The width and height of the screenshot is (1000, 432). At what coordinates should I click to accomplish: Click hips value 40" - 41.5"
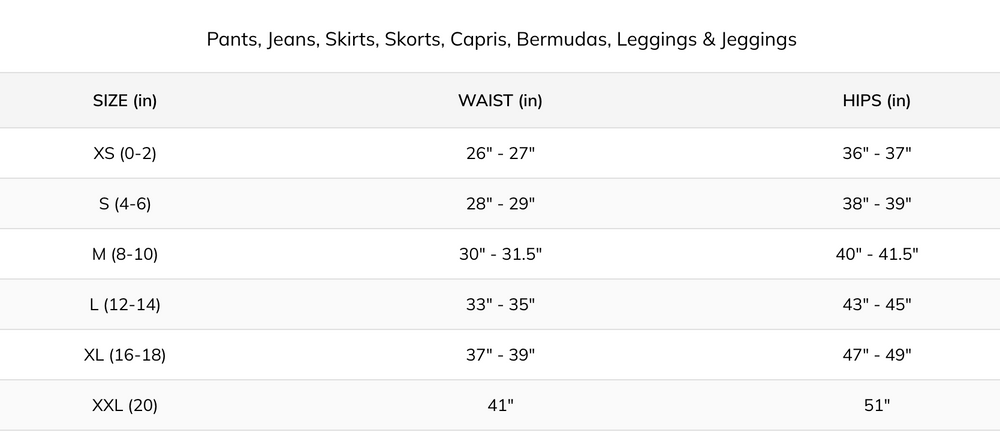click(x=876, y=254)
